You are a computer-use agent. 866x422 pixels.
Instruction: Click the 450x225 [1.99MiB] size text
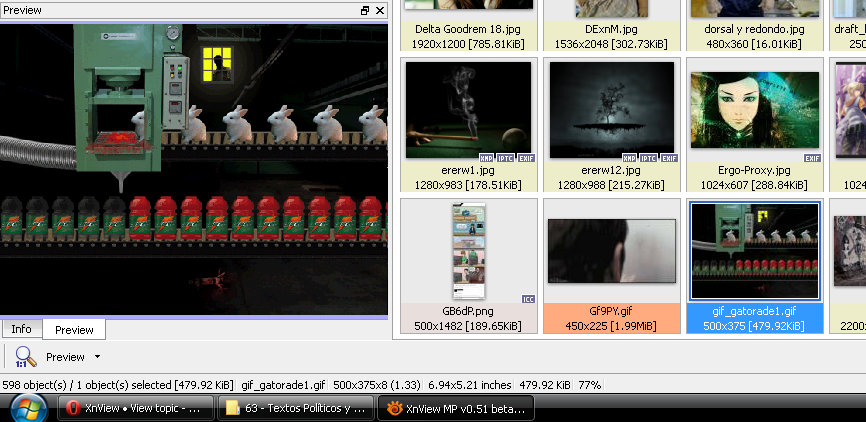(x=611, y=326)
